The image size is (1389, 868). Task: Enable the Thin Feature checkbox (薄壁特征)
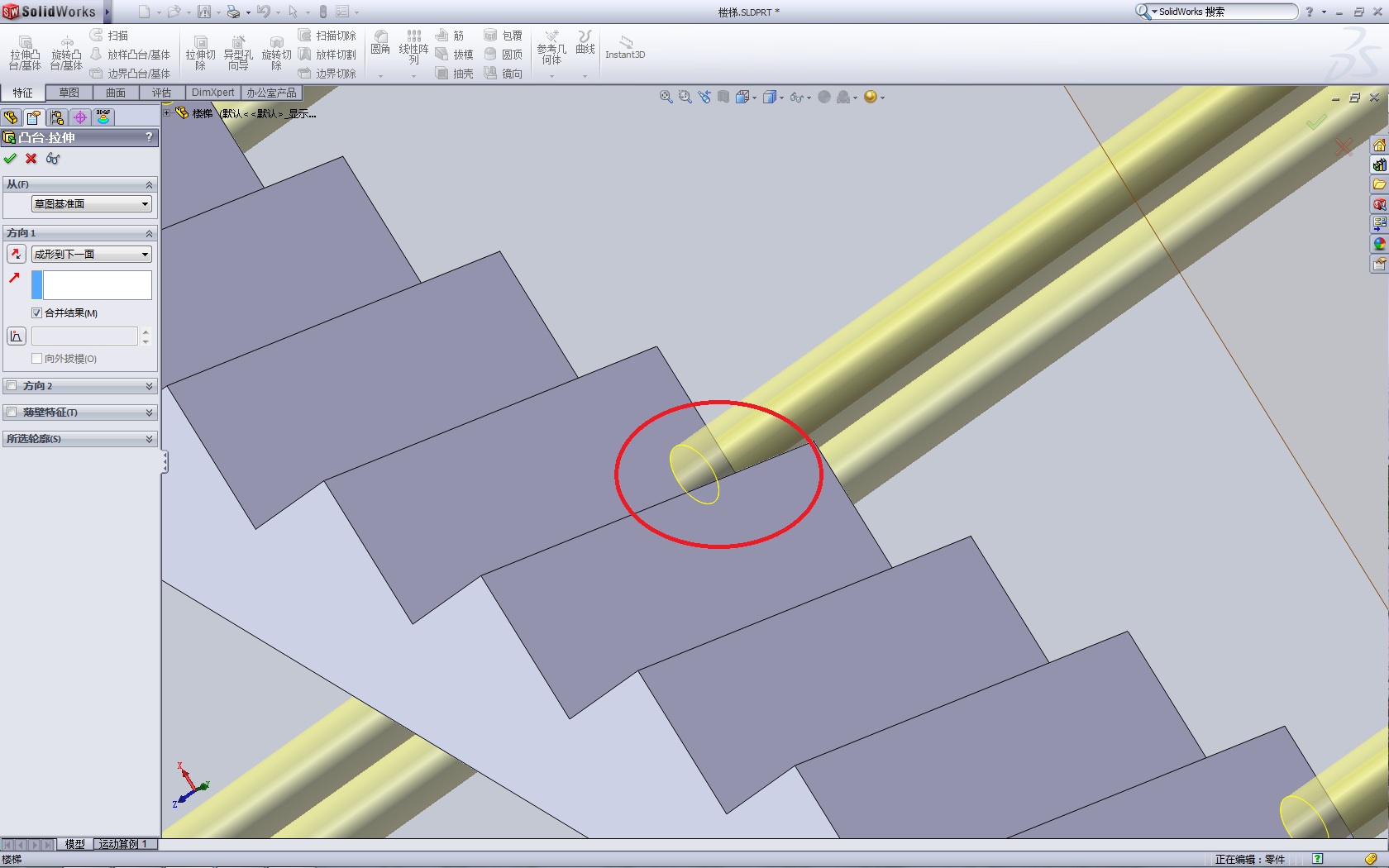[12, 413]
